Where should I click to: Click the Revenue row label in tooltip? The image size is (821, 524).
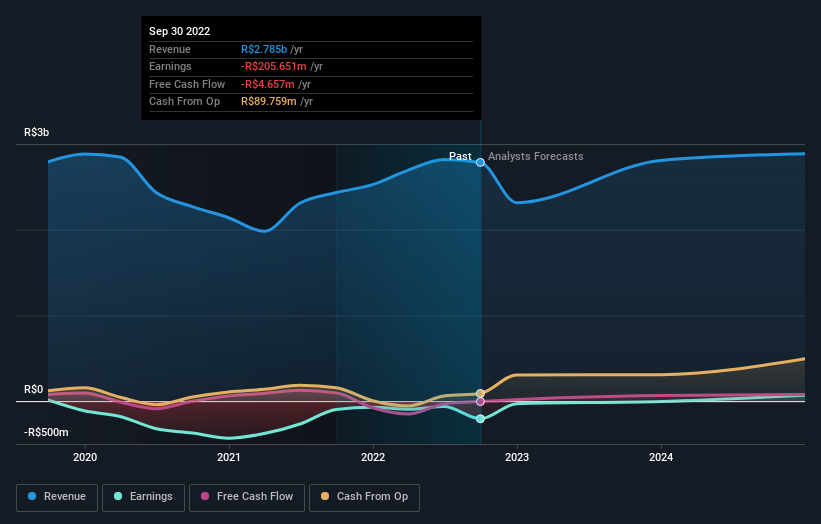click(x=170, y=49)
